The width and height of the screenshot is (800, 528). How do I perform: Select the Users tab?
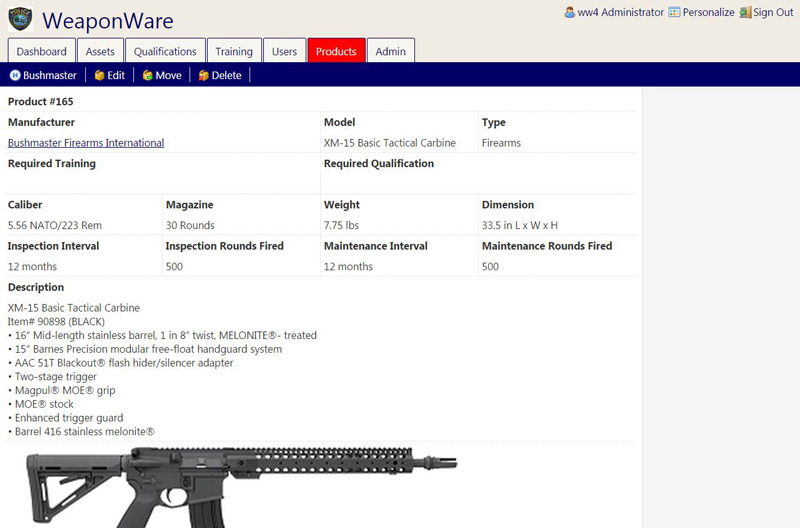pos(284,51)
